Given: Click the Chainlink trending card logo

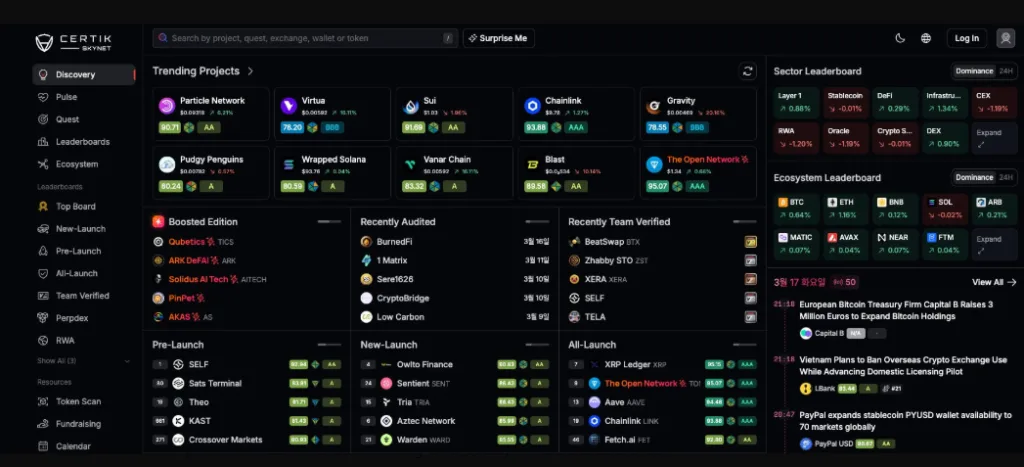Looking at the screenshot, I should click(532, 106).
